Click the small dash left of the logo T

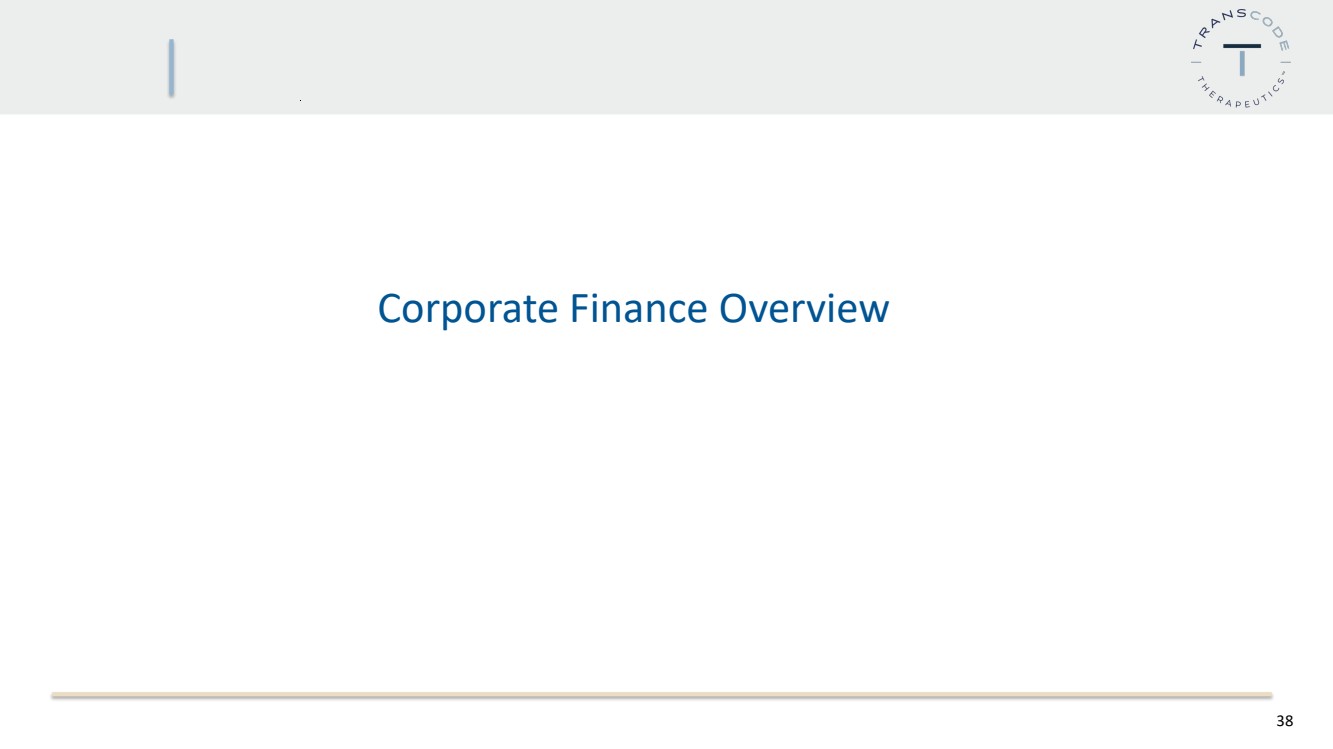[x=1196, y=62]
